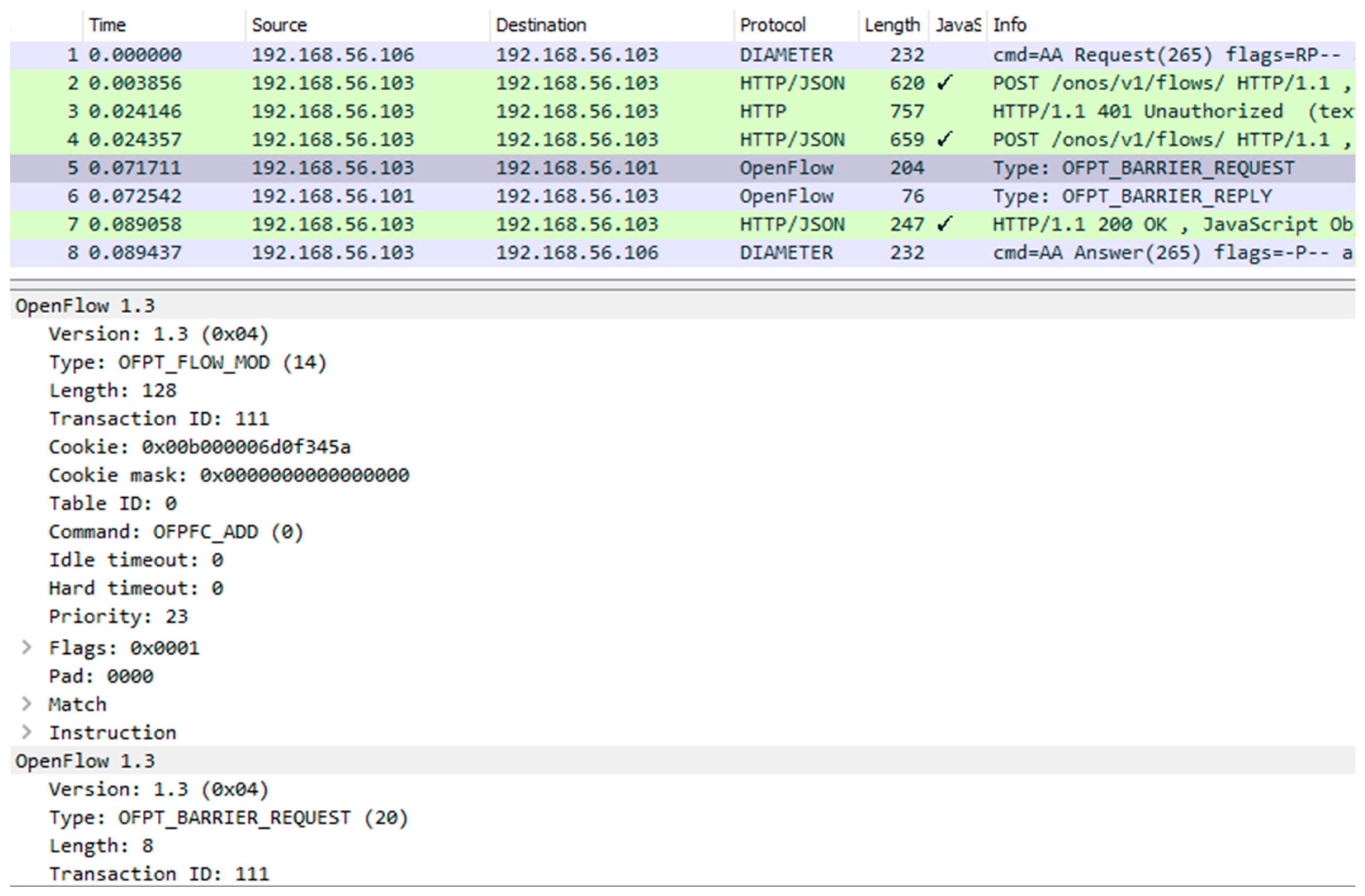Click checkmark in packet 7 row
Viewport: 1365px width, 896px height.
[944, 224]
